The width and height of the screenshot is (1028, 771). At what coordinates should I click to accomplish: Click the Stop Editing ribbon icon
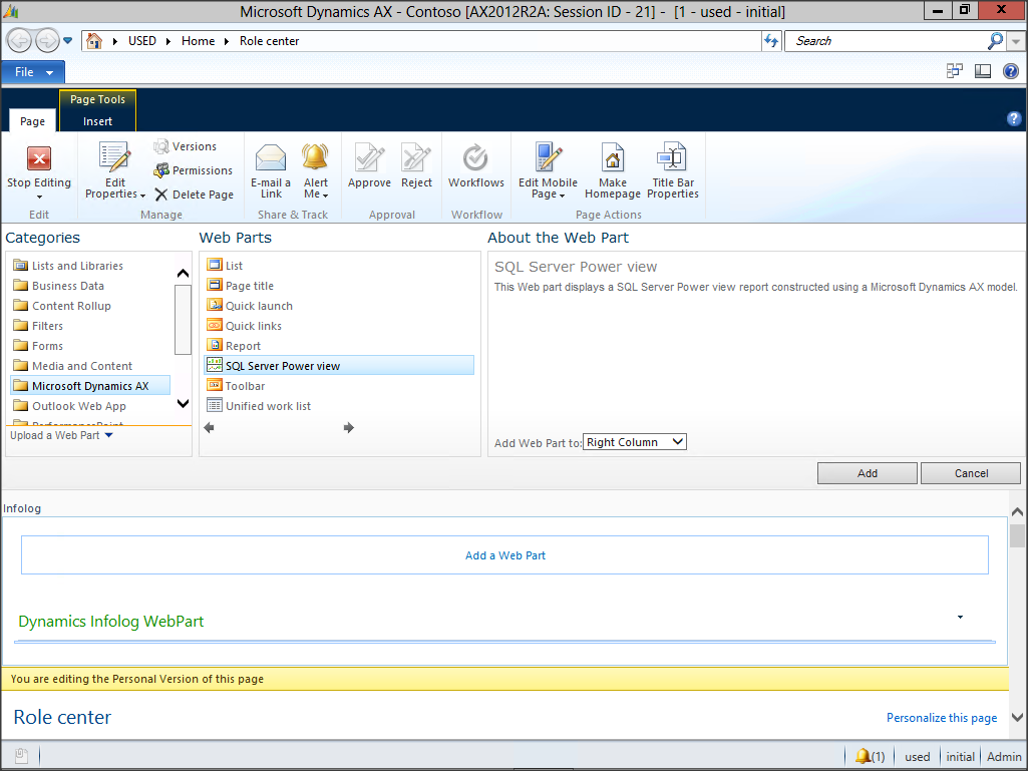pos(38,160)
